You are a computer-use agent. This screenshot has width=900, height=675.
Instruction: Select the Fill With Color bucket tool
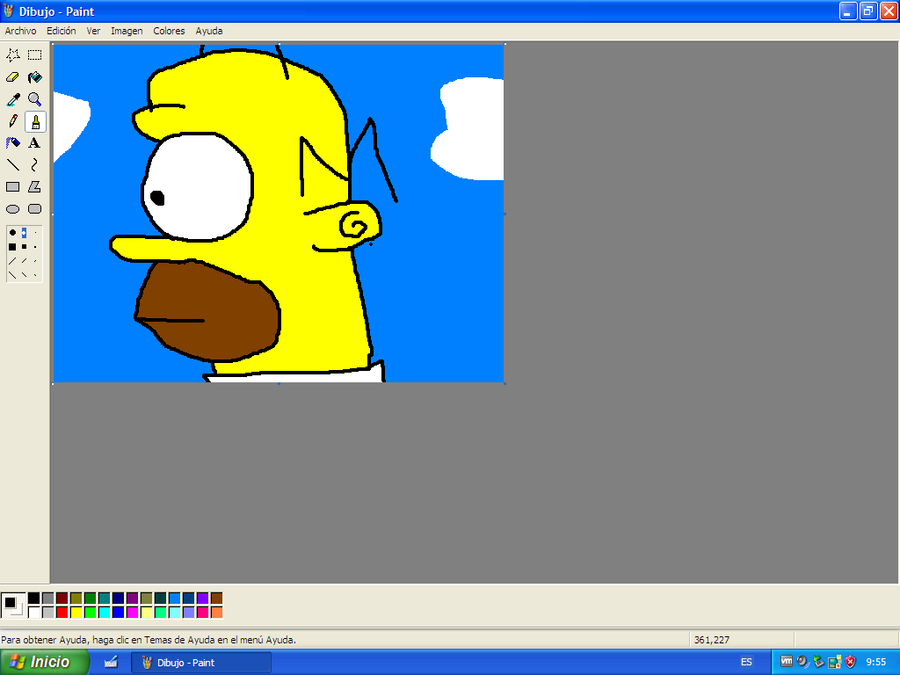(35, 77)
